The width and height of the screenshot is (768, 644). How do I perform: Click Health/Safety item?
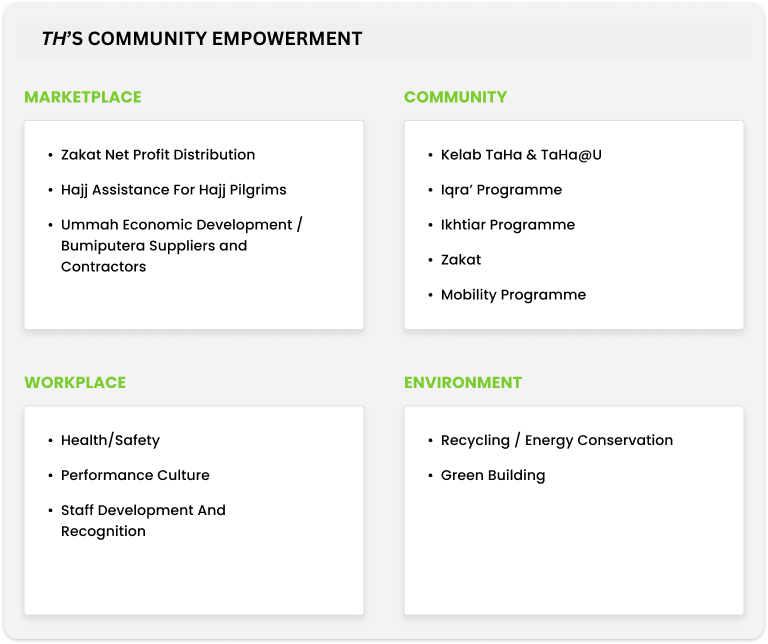pos(110,440)
